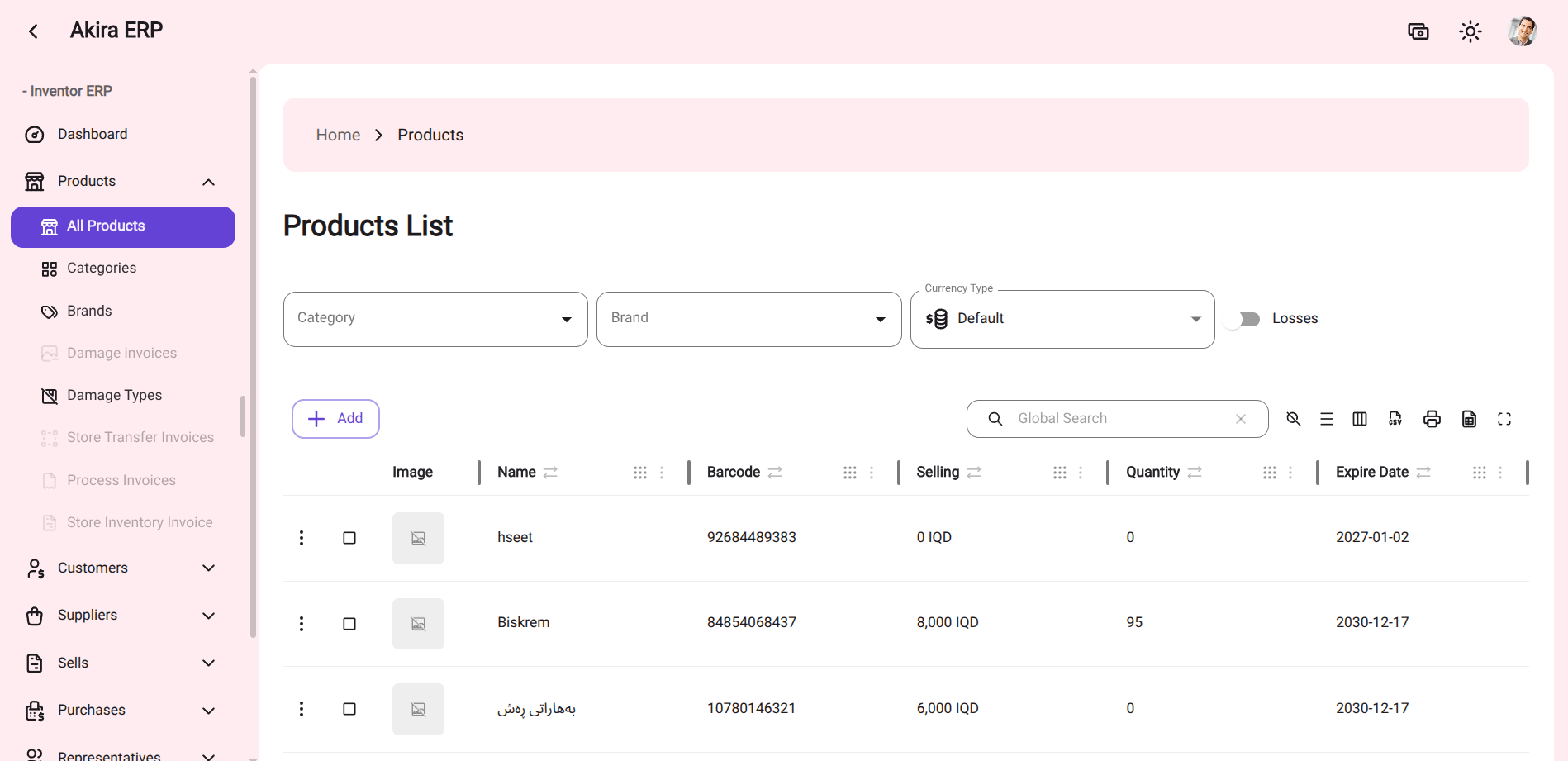Click the sidebar vertical scrollbar
The image size is (1568, 761).
(253, 355)
